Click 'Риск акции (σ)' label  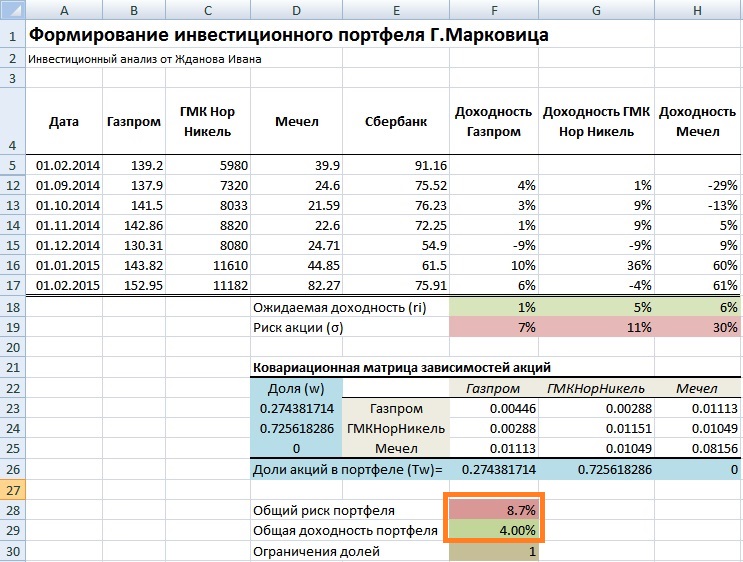(x=298, y=327)
